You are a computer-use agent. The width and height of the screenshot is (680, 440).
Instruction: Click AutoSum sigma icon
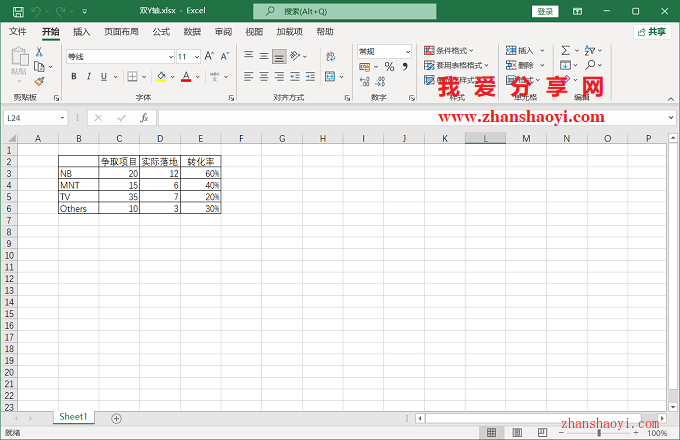click(566, 50)
